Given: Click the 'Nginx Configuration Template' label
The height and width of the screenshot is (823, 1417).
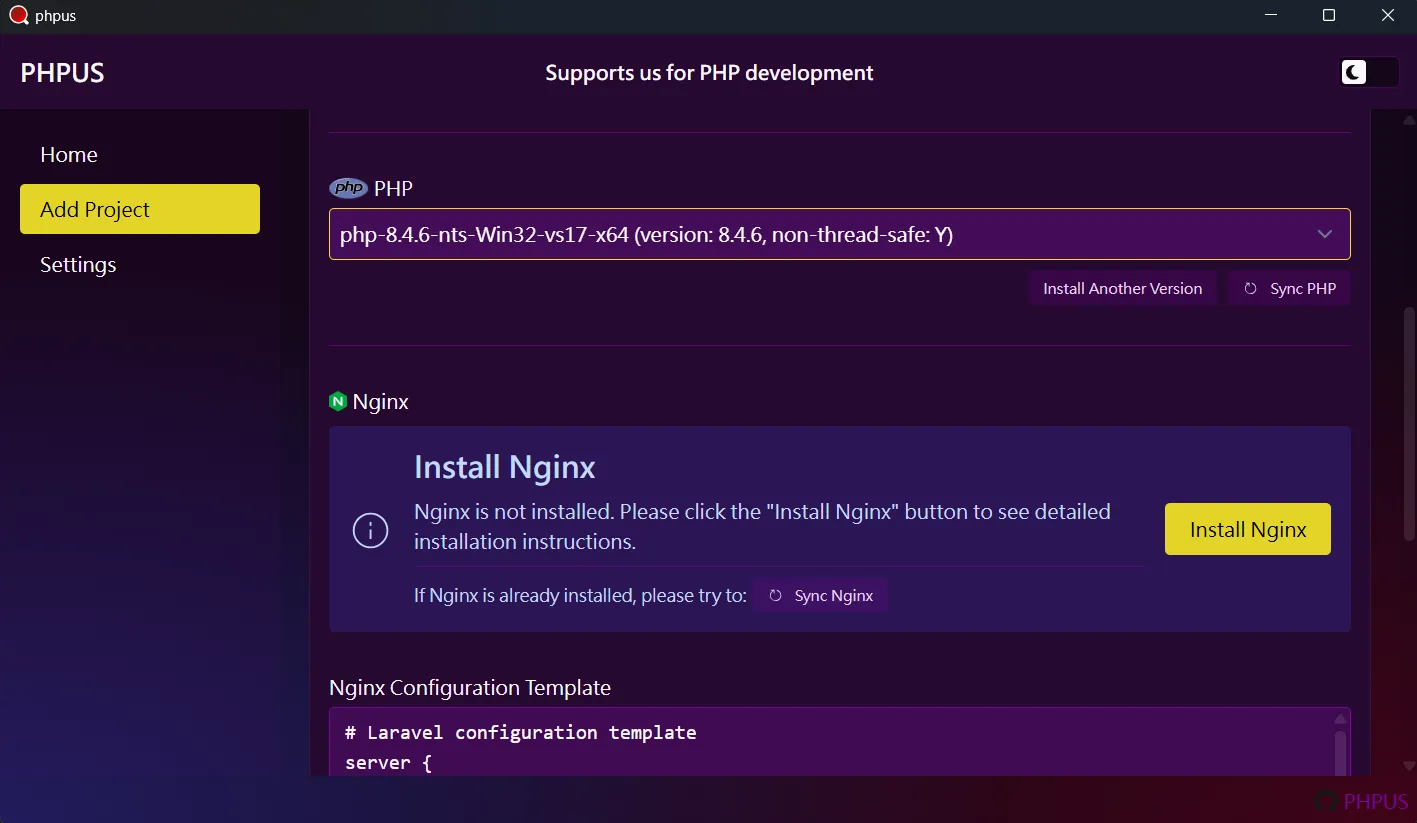Looking at the screenshot, I should click(470, 688).
